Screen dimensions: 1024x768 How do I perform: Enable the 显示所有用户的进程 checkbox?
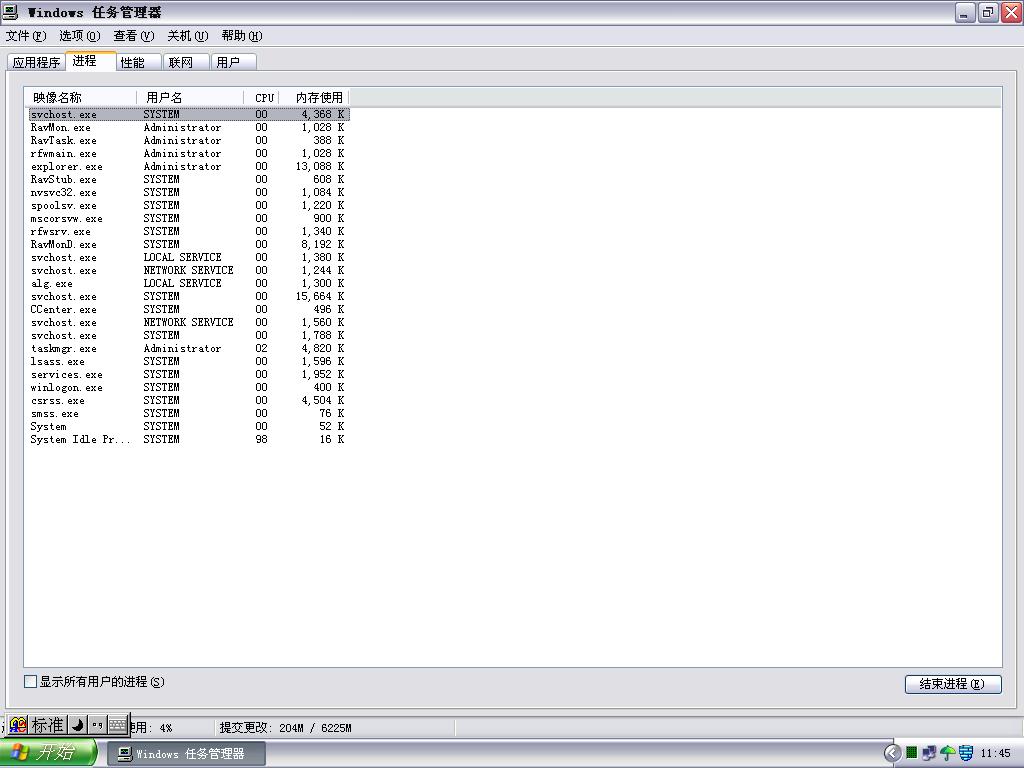pos(30,682)
